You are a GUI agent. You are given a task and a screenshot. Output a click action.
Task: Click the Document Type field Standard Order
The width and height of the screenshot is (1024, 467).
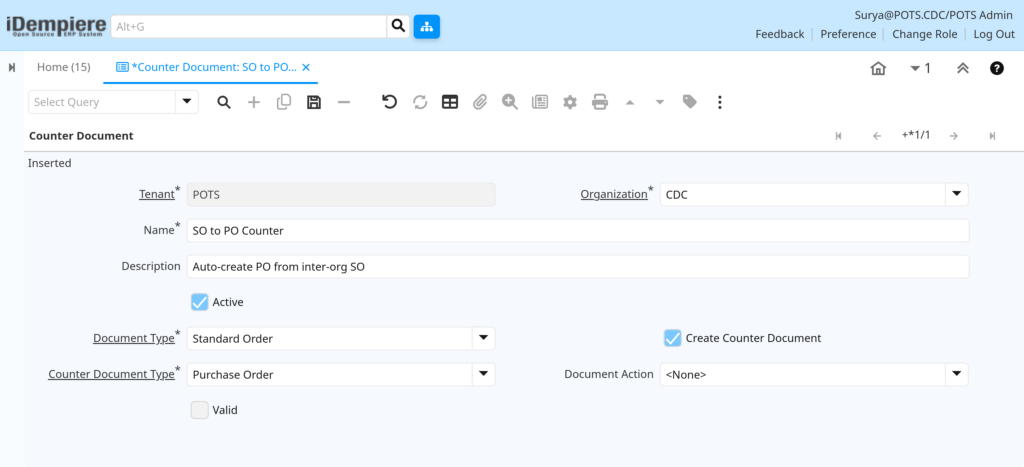tap(329, 338)
